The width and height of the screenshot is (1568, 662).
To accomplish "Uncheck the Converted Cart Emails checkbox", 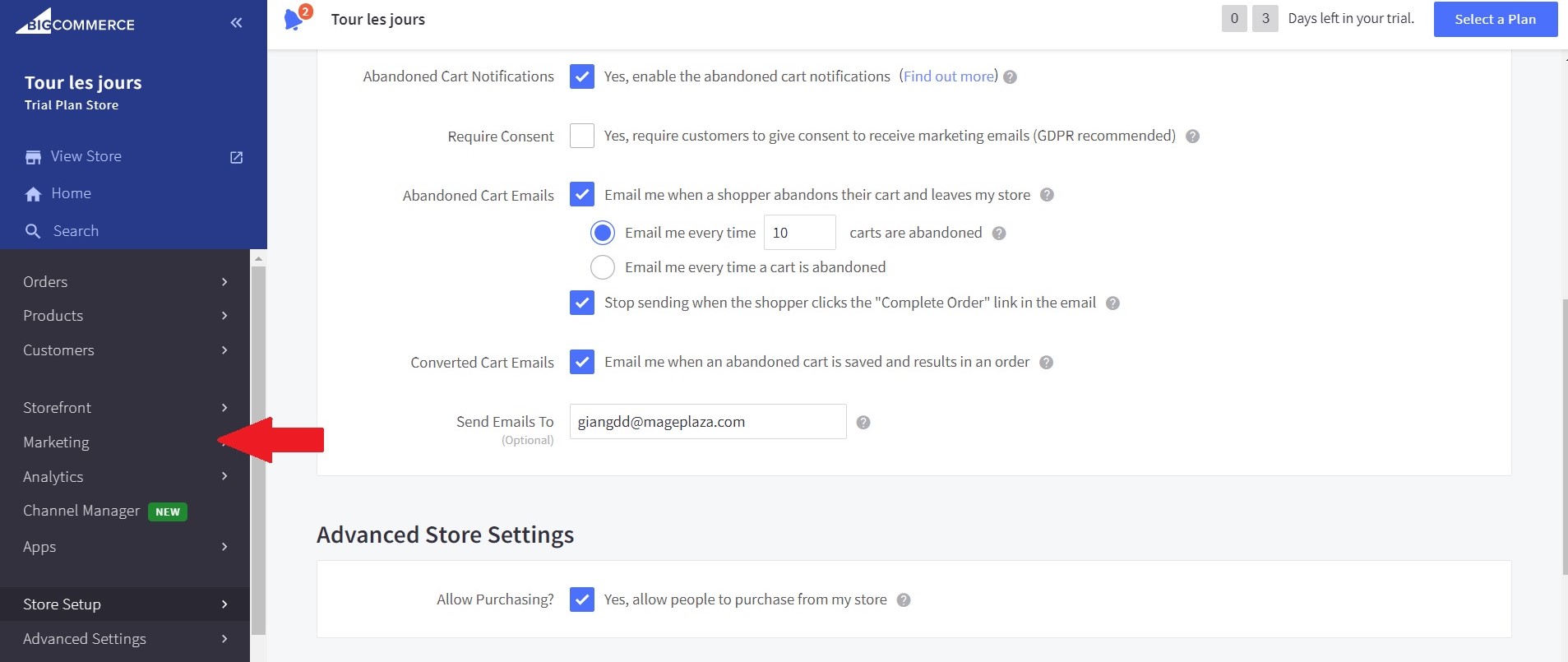I will pos(582,362).
